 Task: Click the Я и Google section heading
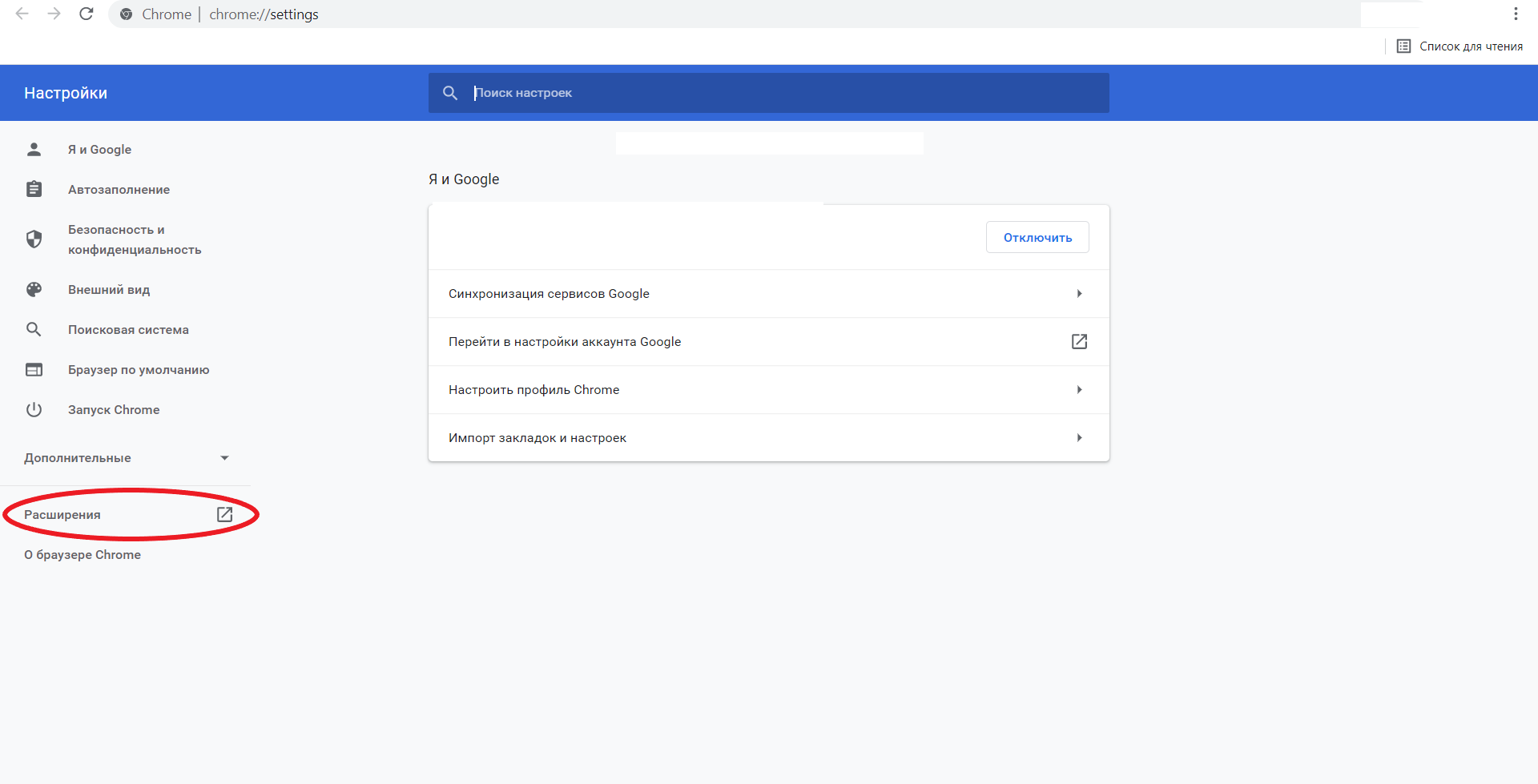[x=464, y=179]
